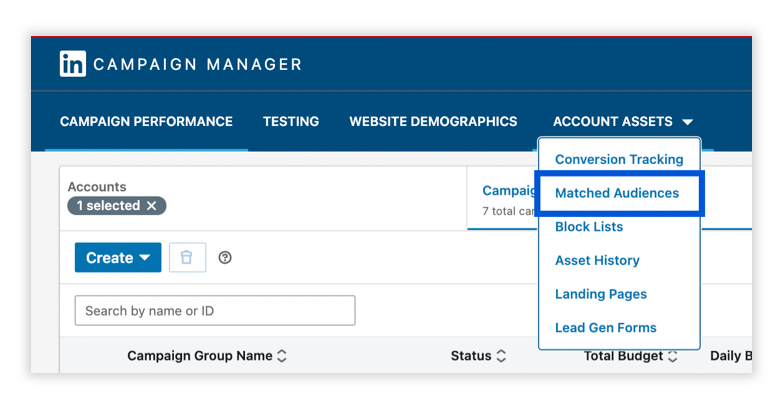Click the Accounts label
Image resolution: width=783 pixels, height=409 pixels.
coord(97,187)
